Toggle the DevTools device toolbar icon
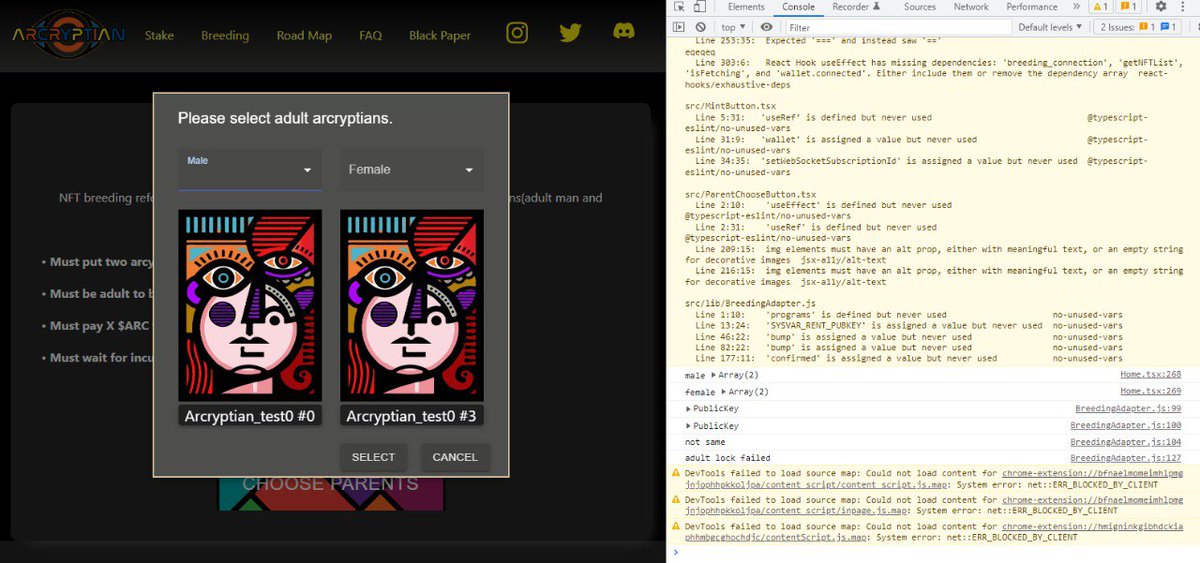Screen dimensions: 1200x563 coord(701,7)
